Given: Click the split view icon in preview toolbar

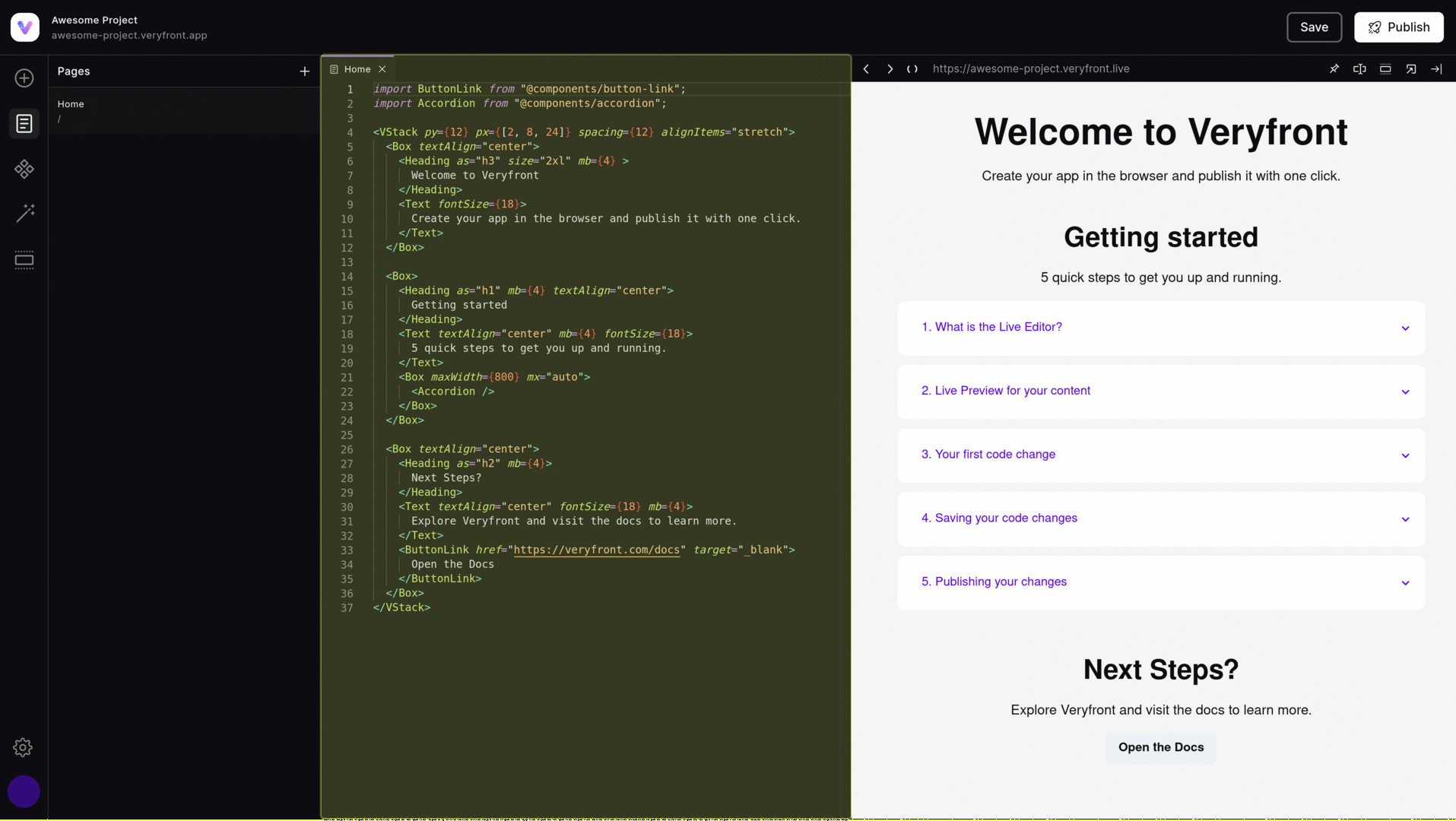Looking at the screenshot, I should 1359,69.
